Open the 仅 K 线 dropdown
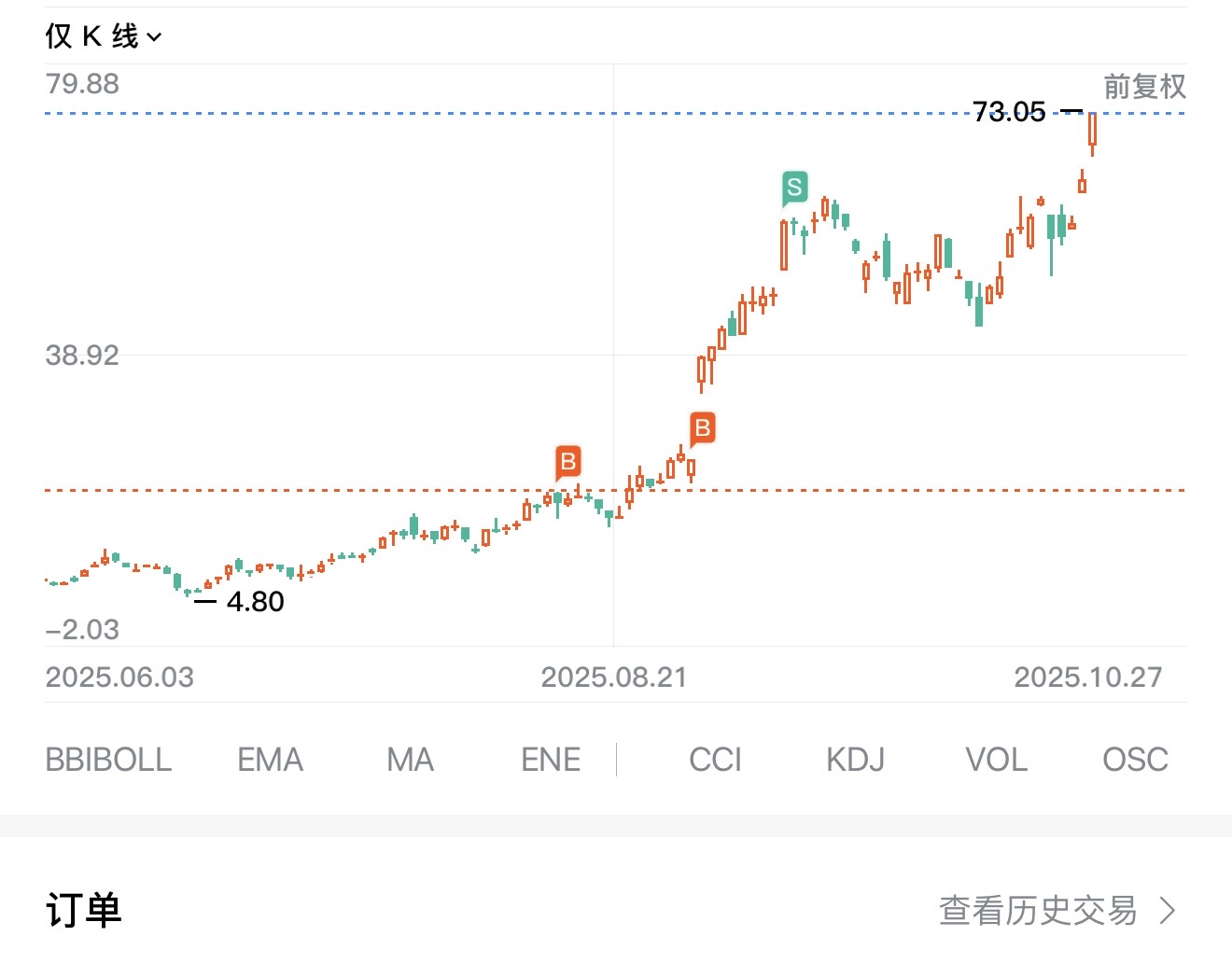Screen dimensions: 1232x964 pos(91,36)
